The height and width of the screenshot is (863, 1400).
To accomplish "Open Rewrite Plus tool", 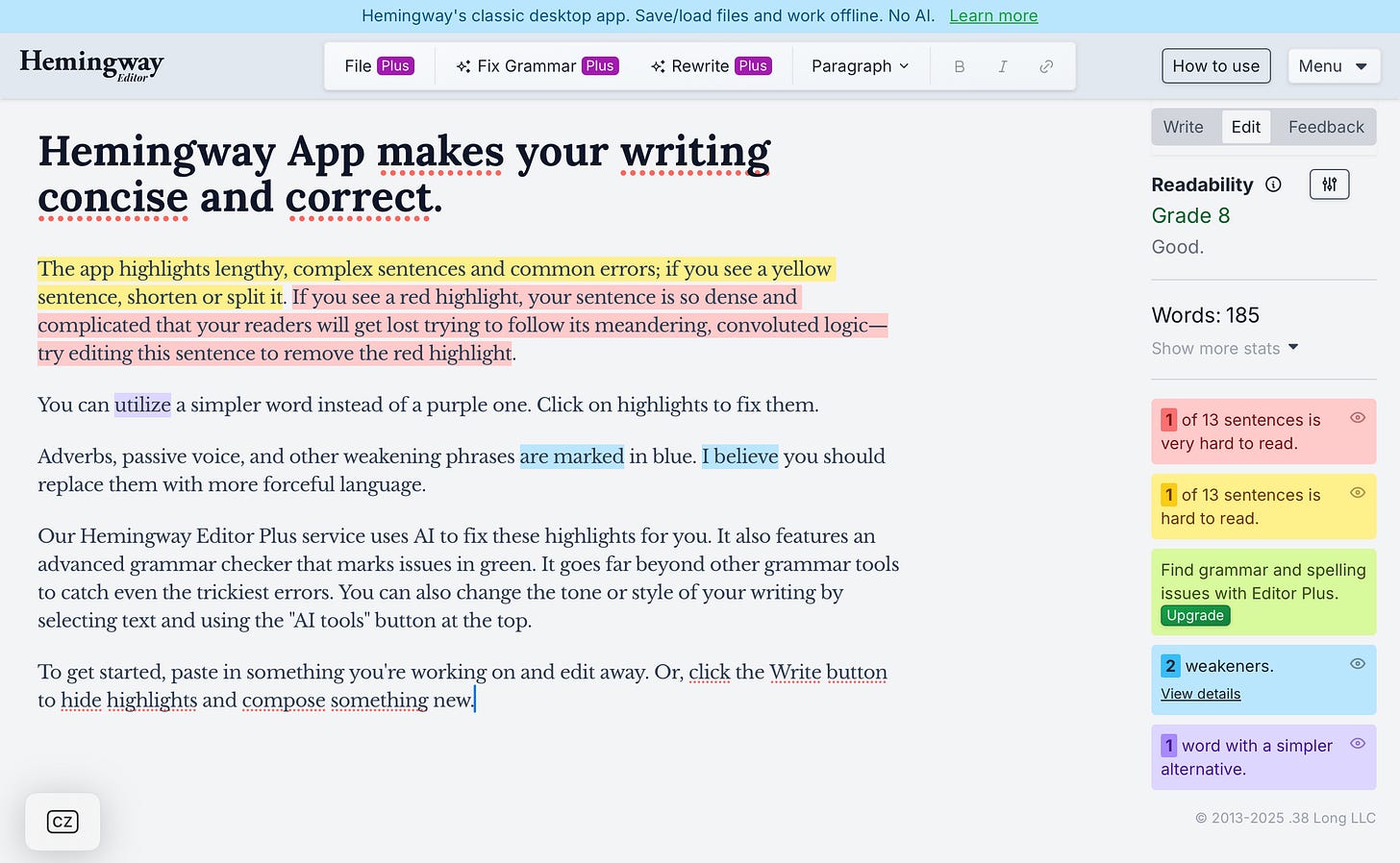I will point(711,66).
